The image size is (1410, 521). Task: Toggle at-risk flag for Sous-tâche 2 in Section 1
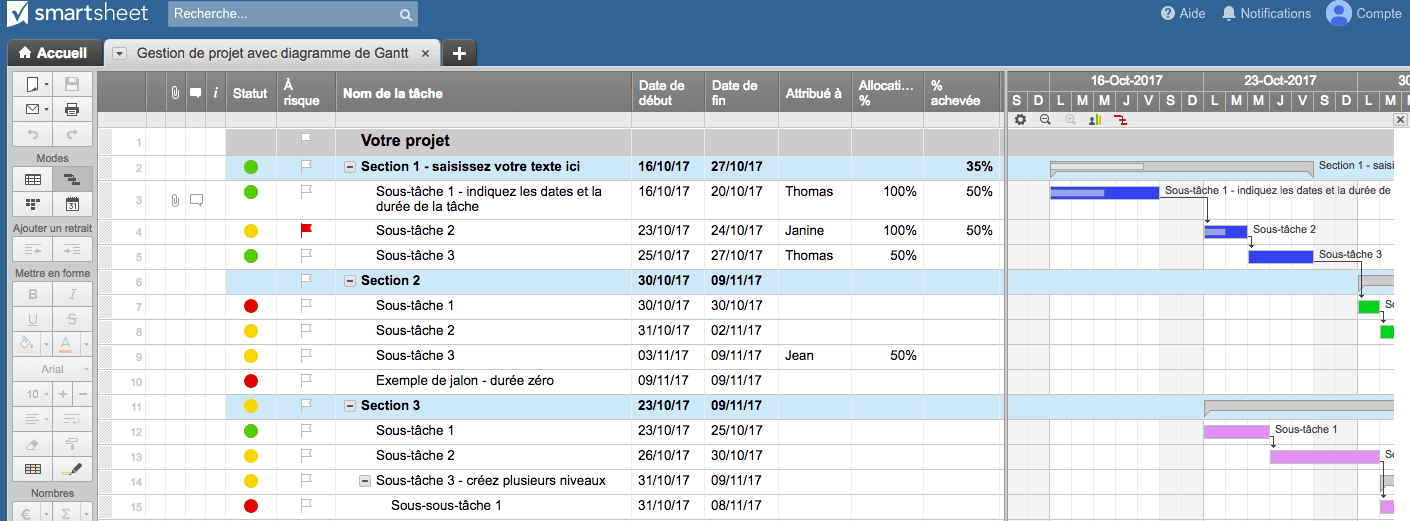(x=307, y=230)
